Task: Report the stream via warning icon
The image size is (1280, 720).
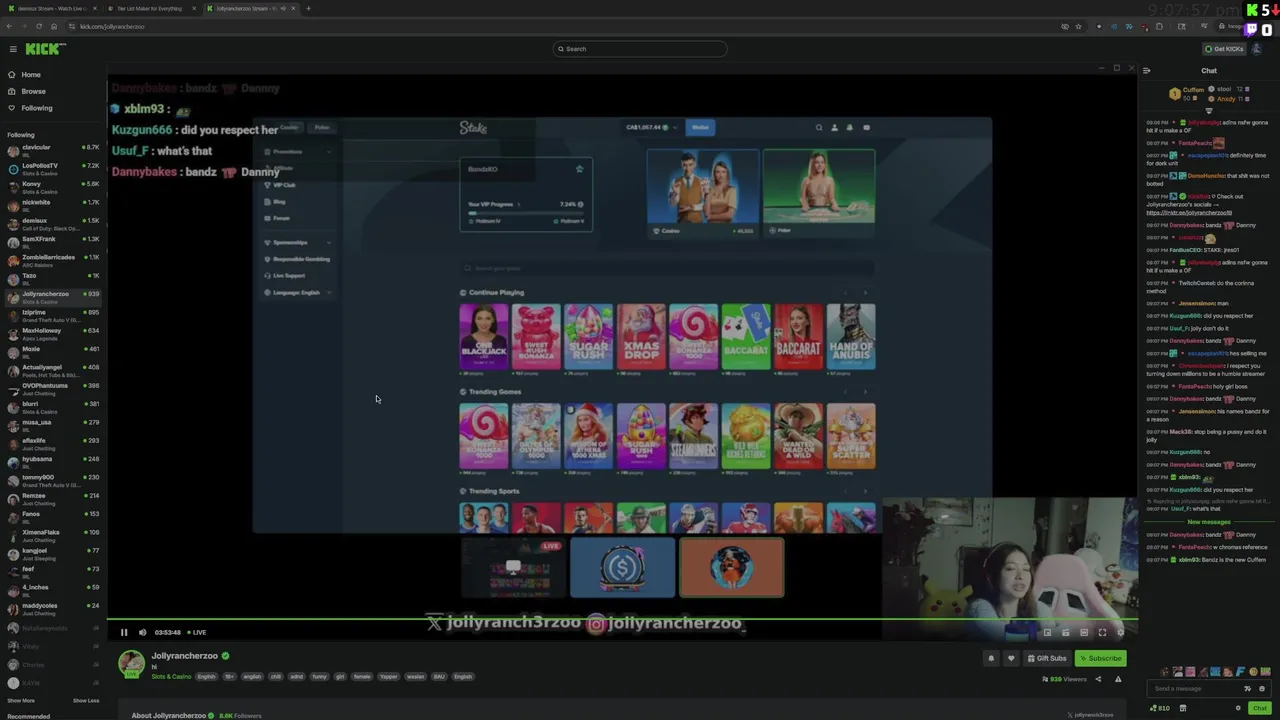Action: click(1118, 679)
